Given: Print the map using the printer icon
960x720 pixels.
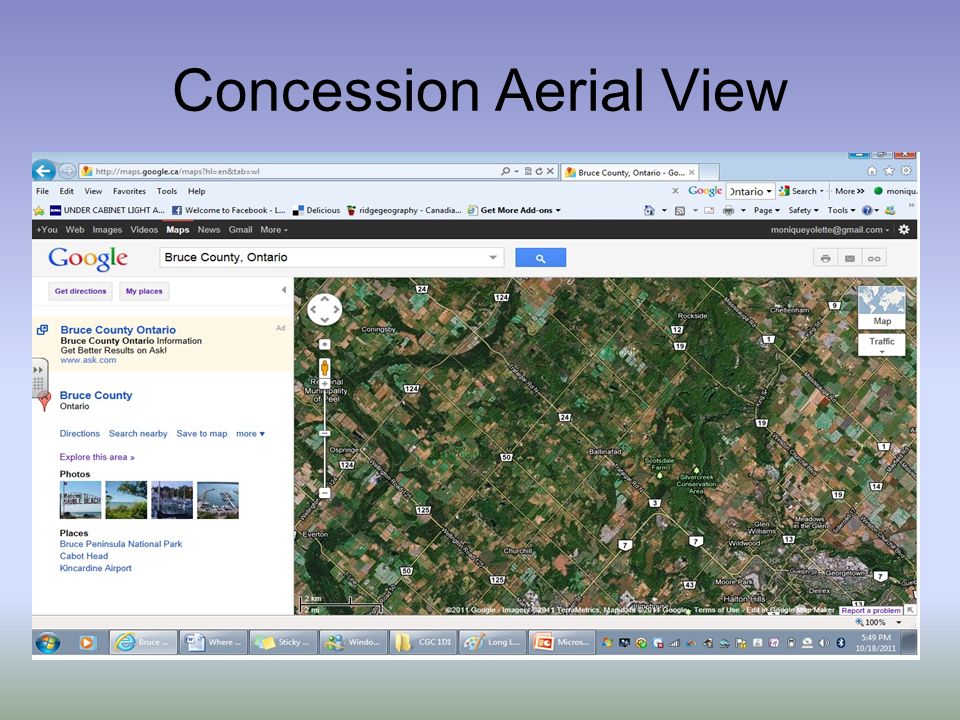Looking at the screenshot, I should point(825,258).
